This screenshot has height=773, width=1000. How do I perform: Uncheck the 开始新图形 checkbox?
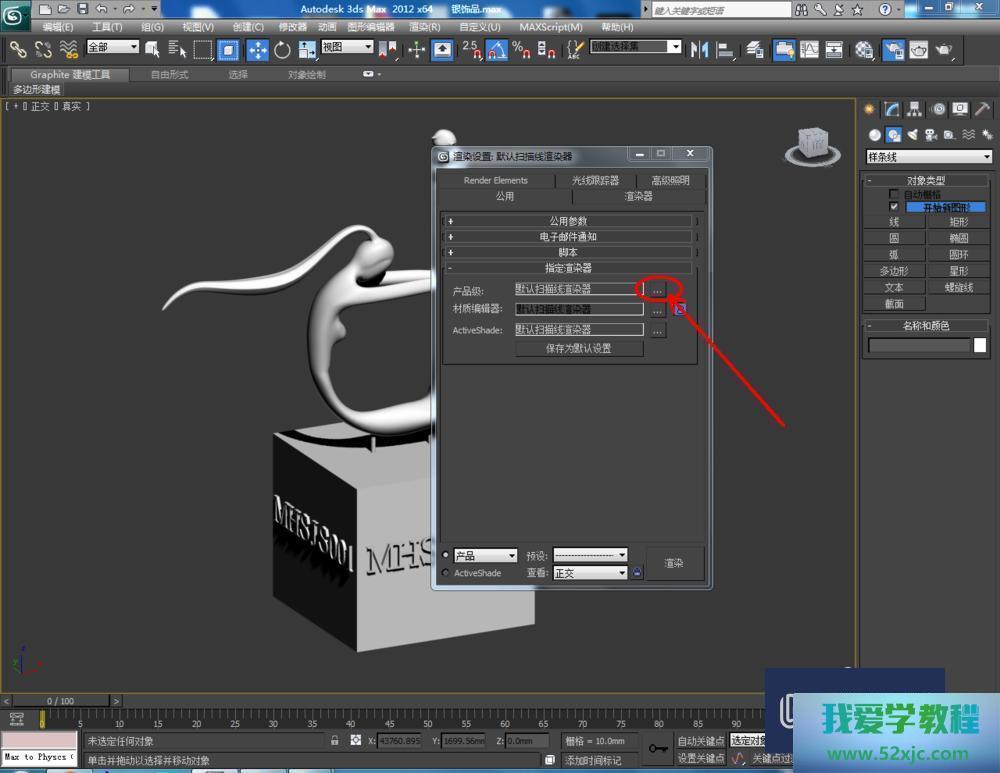[x=894, y=207]
